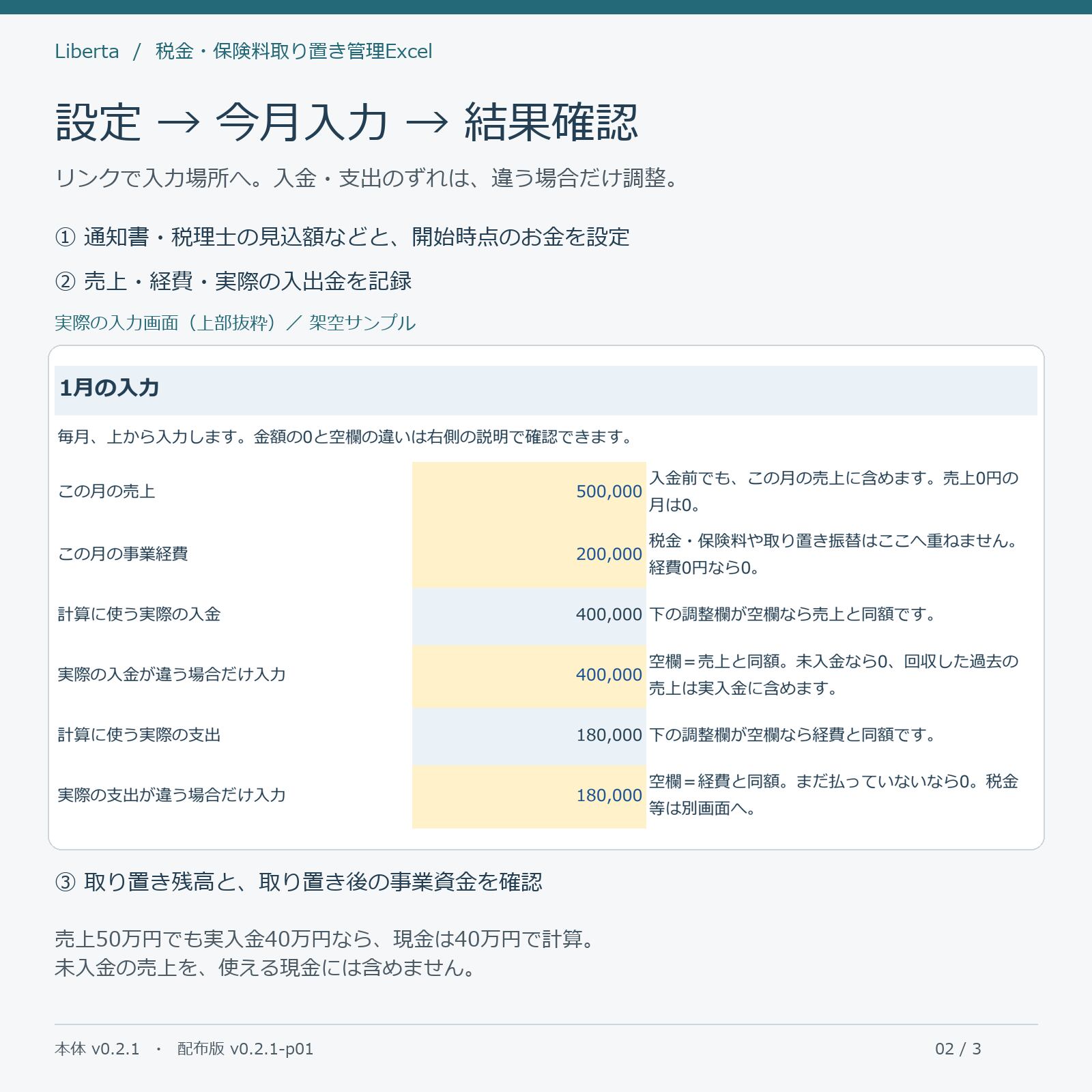Click the caption 実際の入力画面(上部抜粋)/架空サンプル
The height and width of the screenshot is (1092, 1092).
point(235,322)
